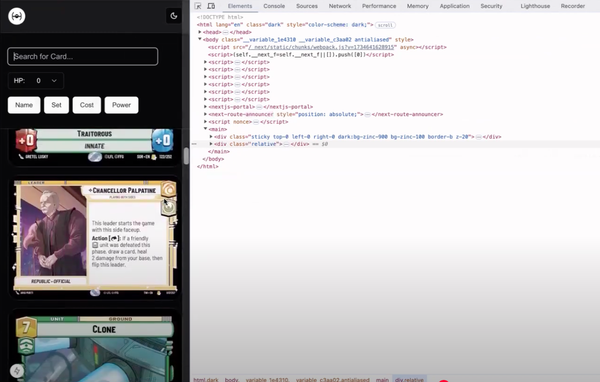Screen dimensions: 600x382
Task: Click the scroll badge on html element
Action: point(385,25)
